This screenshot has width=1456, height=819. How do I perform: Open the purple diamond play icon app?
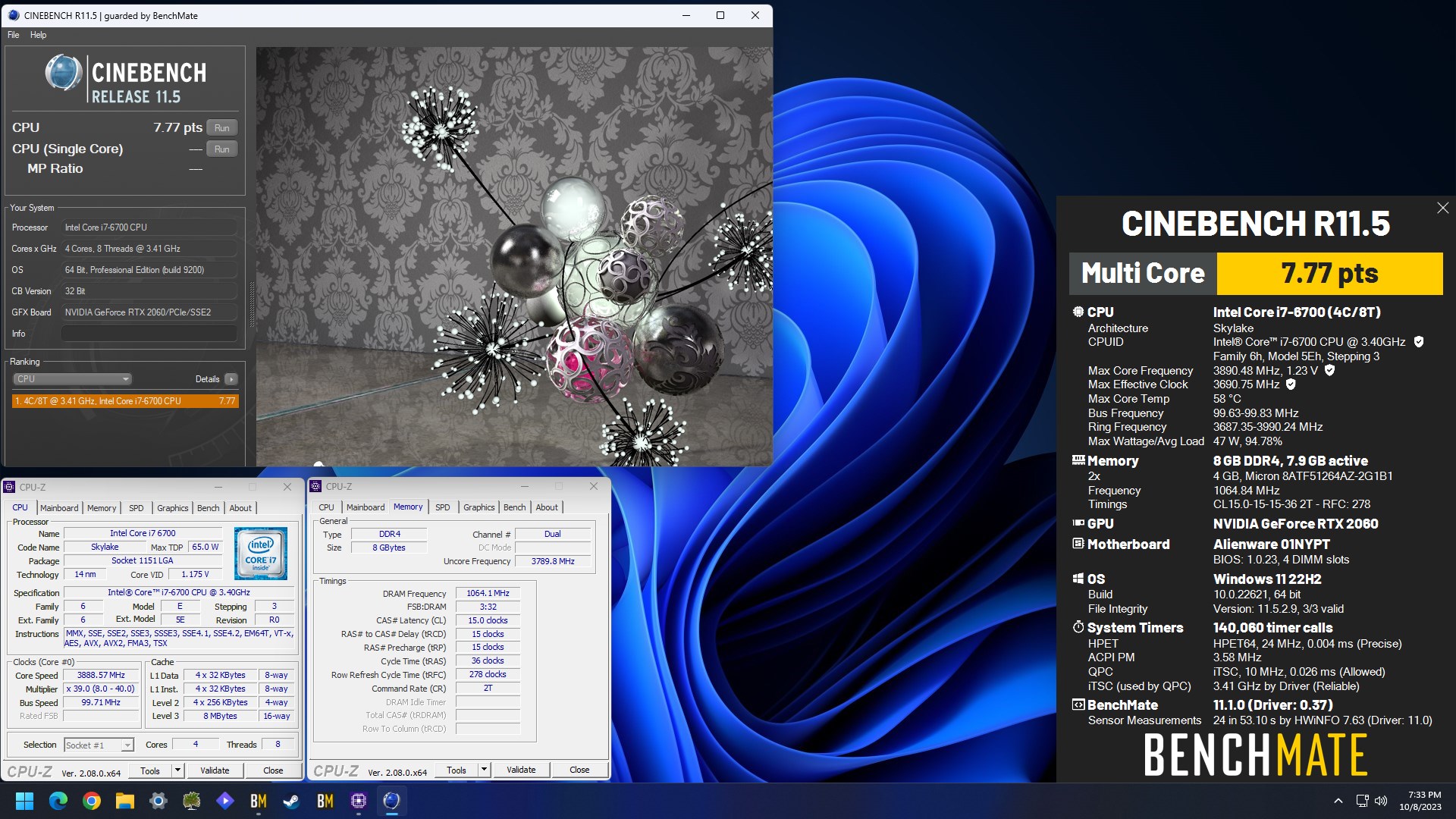coord(225,801)
